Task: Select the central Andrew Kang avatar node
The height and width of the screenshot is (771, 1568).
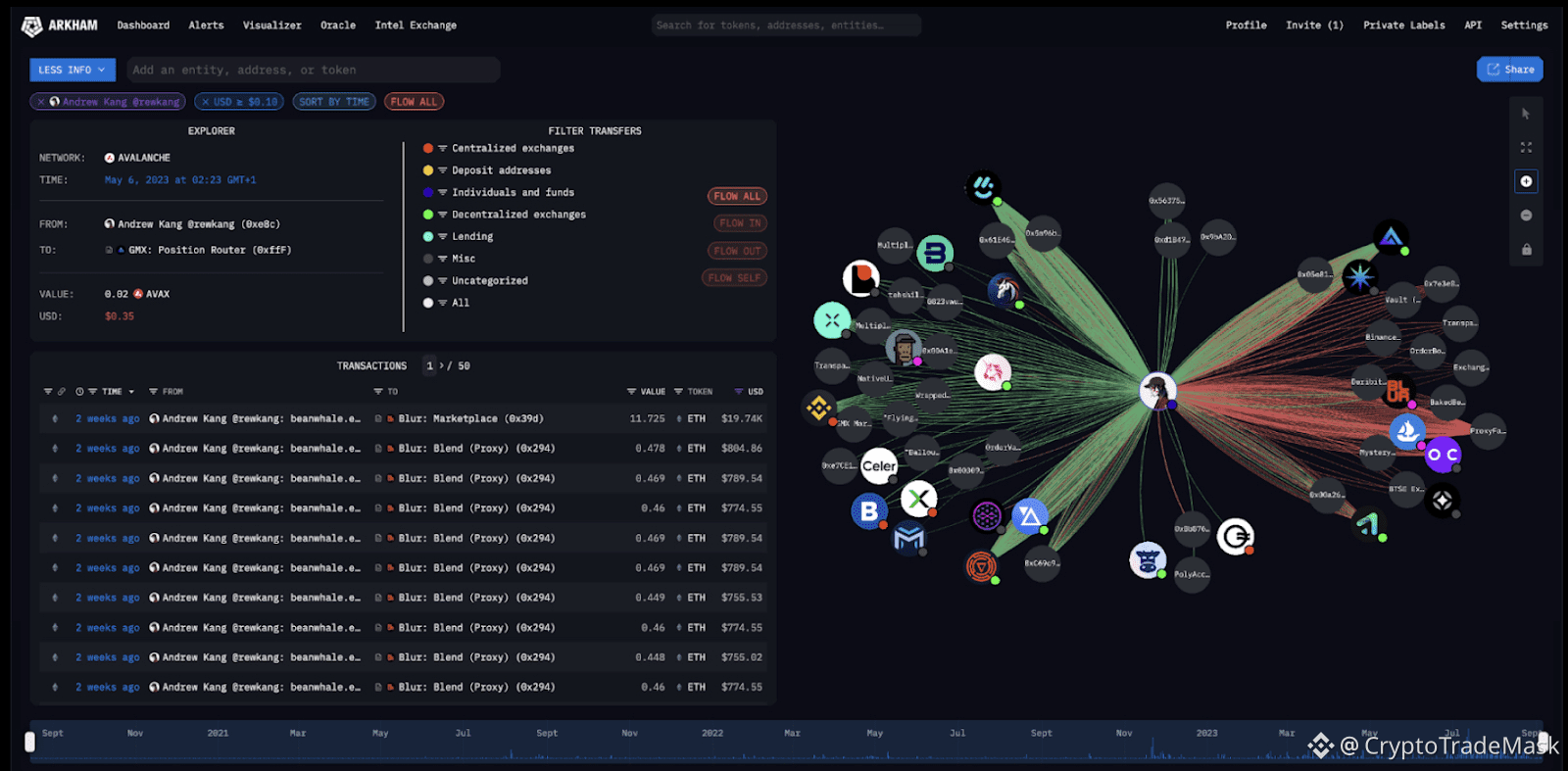Action: coord(1157,391)
